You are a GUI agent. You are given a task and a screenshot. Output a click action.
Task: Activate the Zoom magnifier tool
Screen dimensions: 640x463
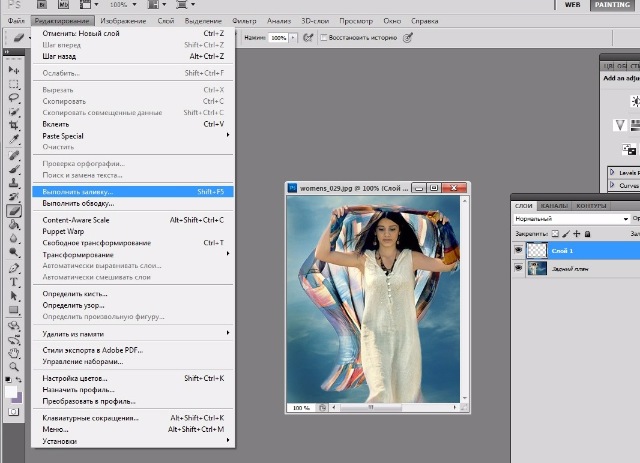click(x=14, y=367)
